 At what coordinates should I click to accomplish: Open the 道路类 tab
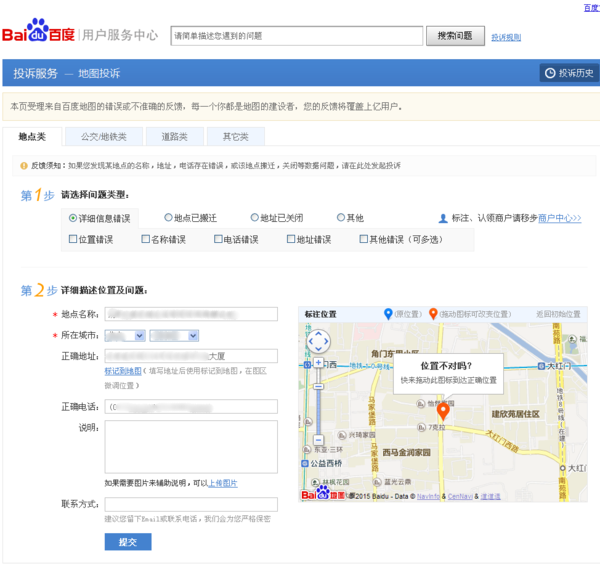click(174, 137)
